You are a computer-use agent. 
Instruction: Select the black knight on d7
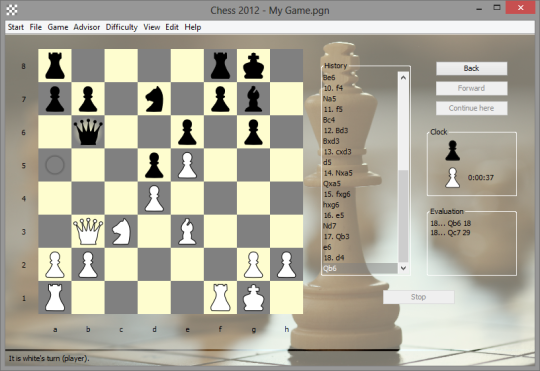click(154, 99)
